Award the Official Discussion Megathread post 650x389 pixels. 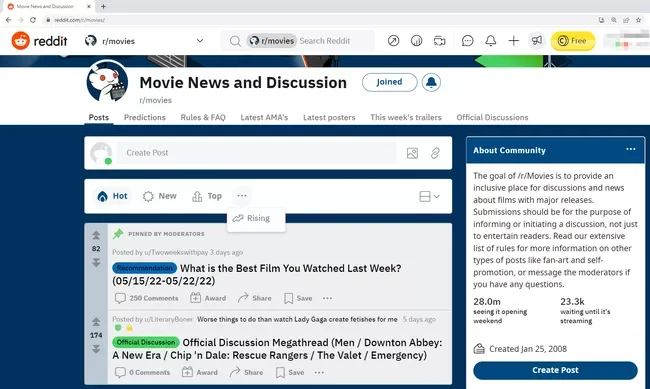point(200,372)
